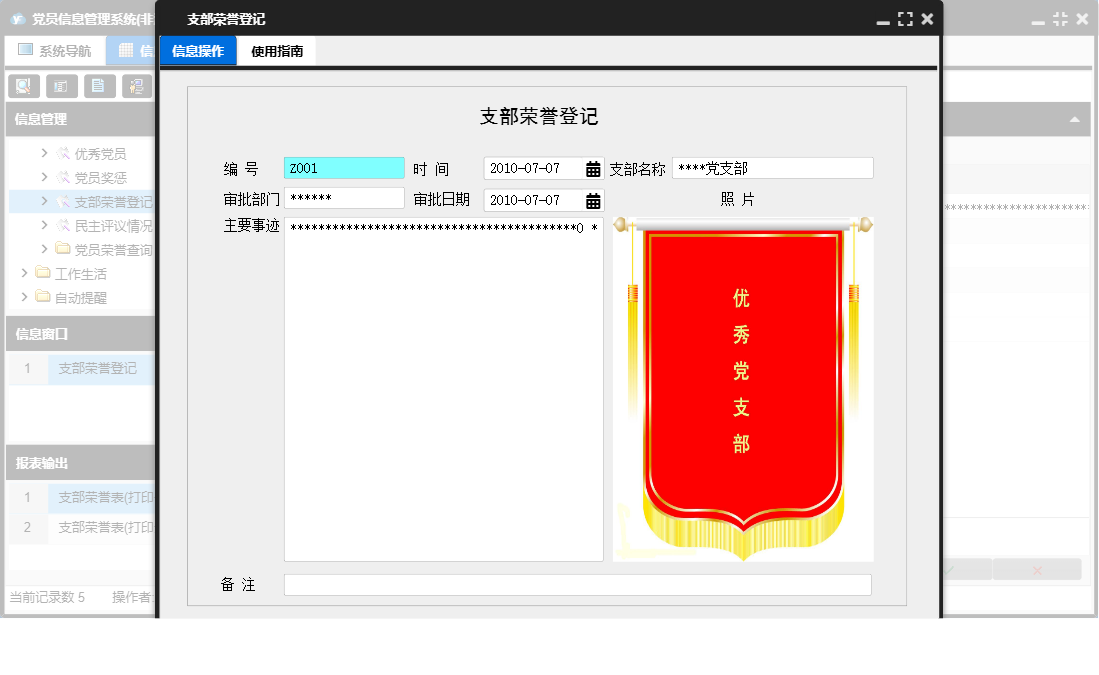Click 报表输出 panel header
Viewport: 1099px width, 675px height.
(81, 463)
